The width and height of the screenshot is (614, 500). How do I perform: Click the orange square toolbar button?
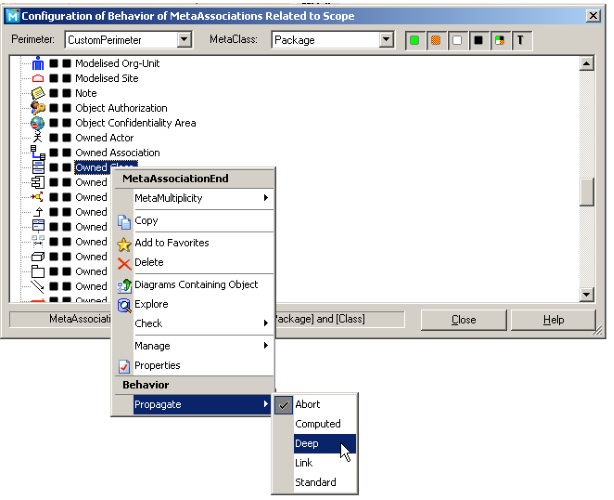436,40
